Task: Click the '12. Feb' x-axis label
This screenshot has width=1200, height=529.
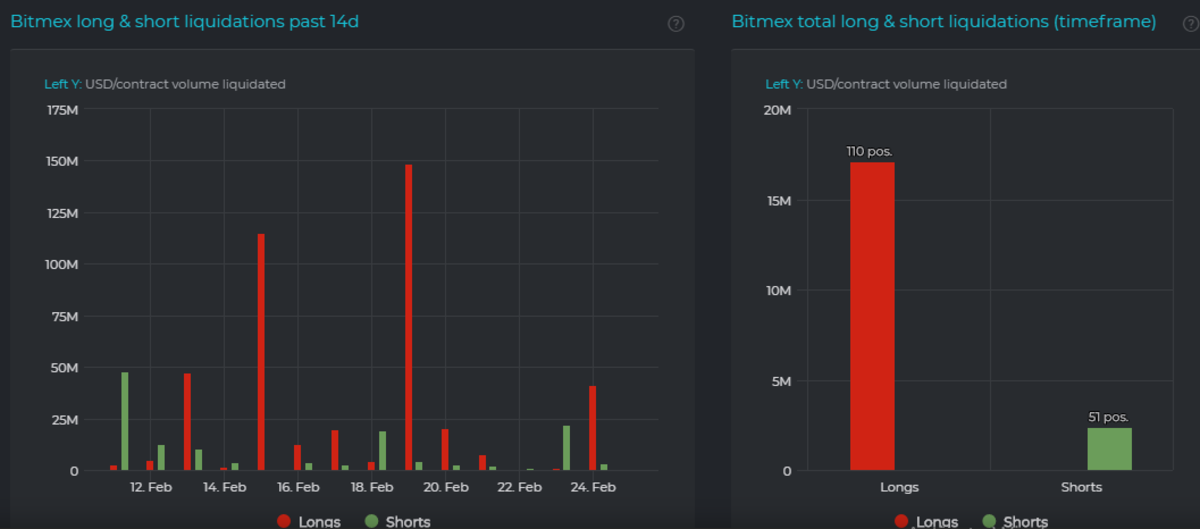Action: (151, 487)
